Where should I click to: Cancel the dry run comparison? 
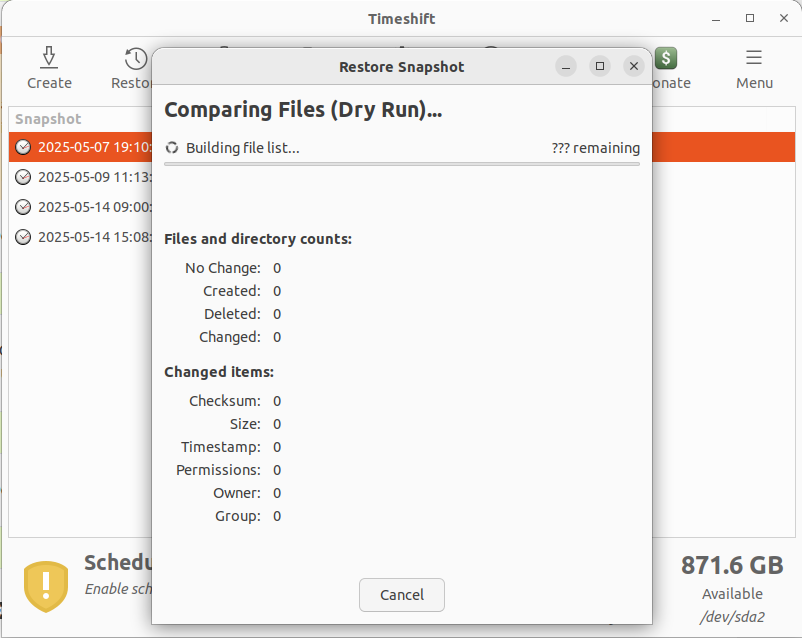coord(402,595)
